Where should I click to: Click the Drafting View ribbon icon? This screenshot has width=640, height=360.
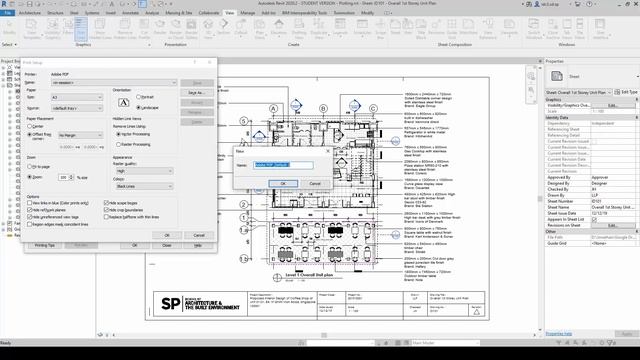coord(299,29)
